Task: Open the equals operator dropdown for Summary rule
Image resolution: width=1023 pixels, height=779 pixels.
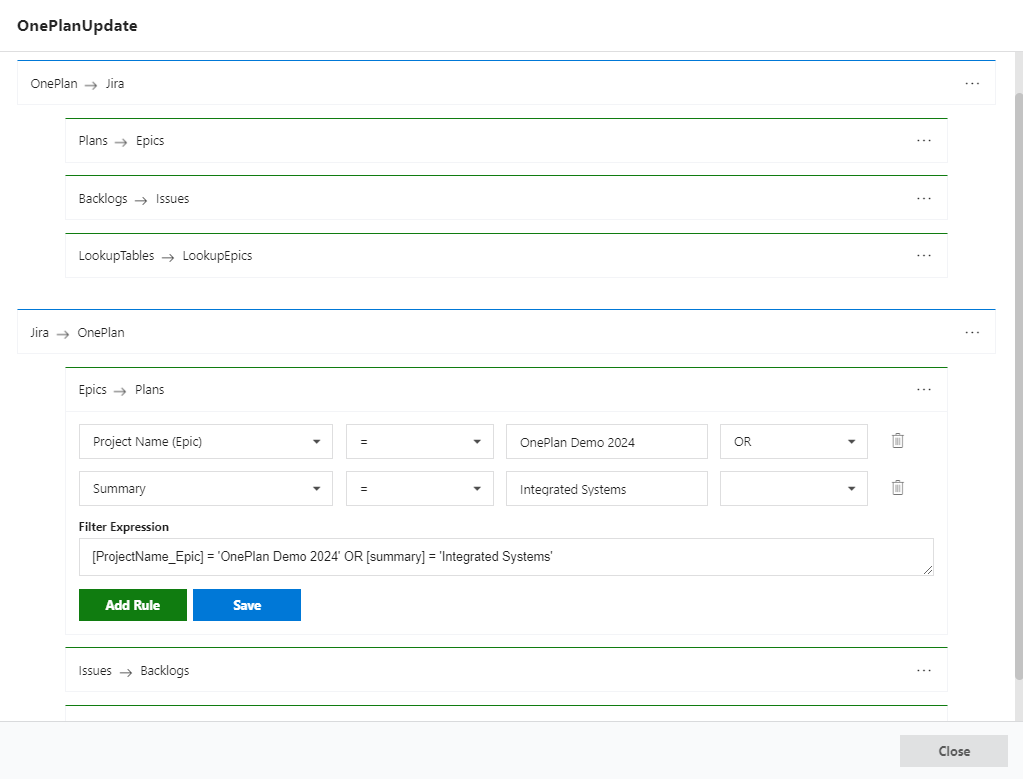Action: click(x=419, y=488)
